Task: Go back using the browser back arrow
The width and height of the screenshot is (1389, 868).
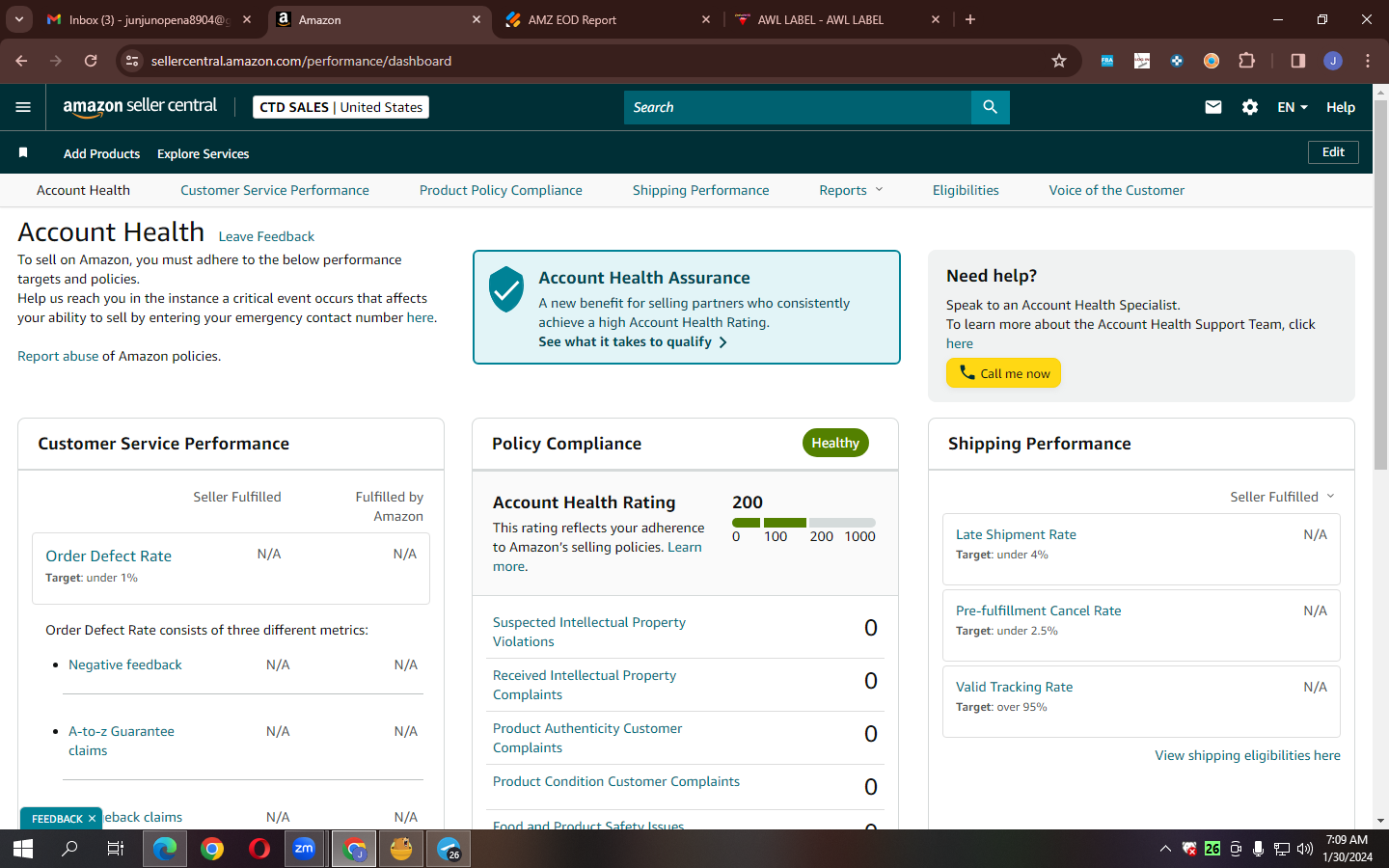Action: [x=21, y=61]
